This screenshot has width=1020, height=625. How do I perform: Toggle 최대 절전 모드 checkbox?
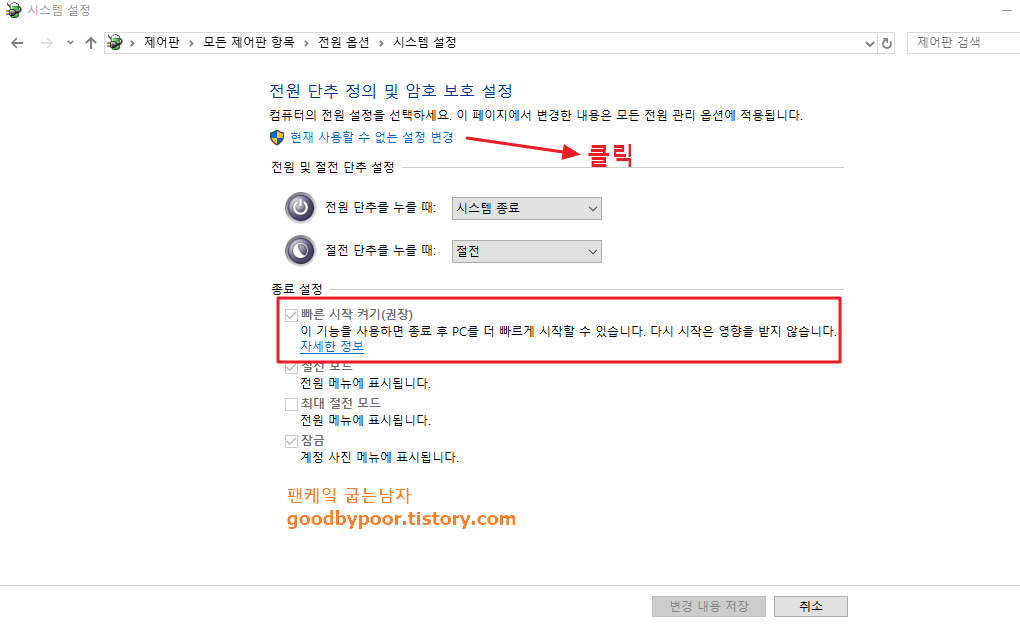291,405
